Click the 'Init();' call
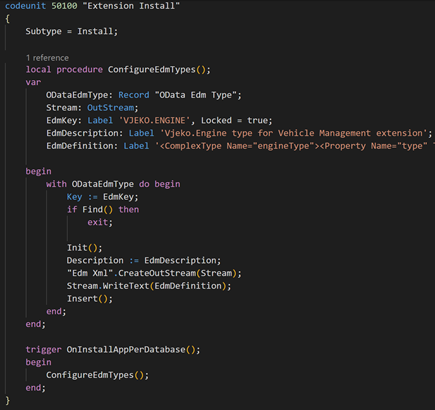Viewport: 435px width, 410px height. pos(85,248)
